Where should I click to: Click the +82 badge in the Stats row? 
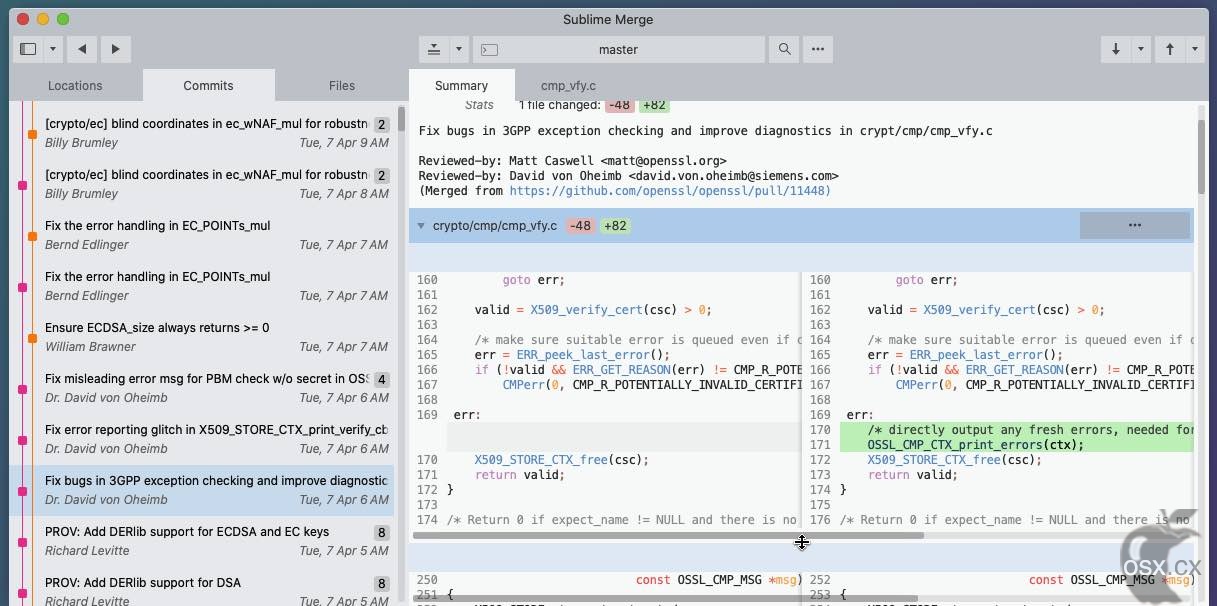tap(654, 106)
